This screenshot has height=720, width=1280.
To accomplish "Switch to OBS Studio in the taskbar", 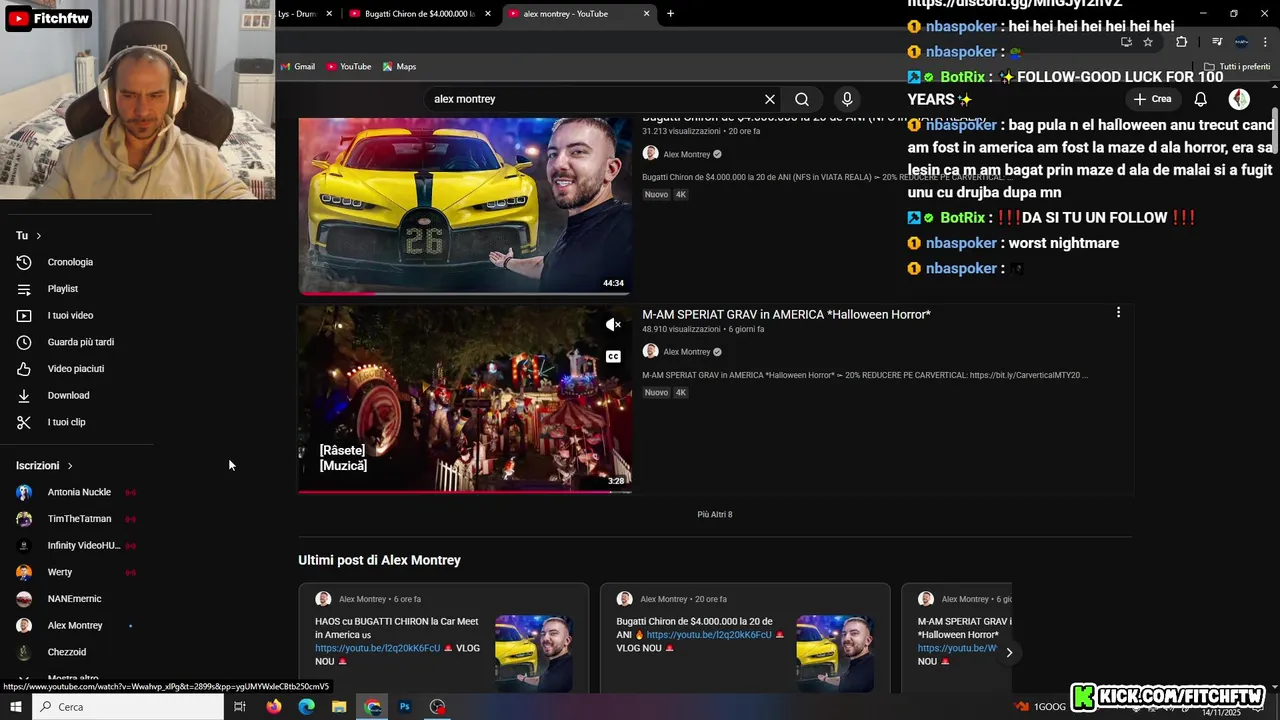I will coord(437,706).
